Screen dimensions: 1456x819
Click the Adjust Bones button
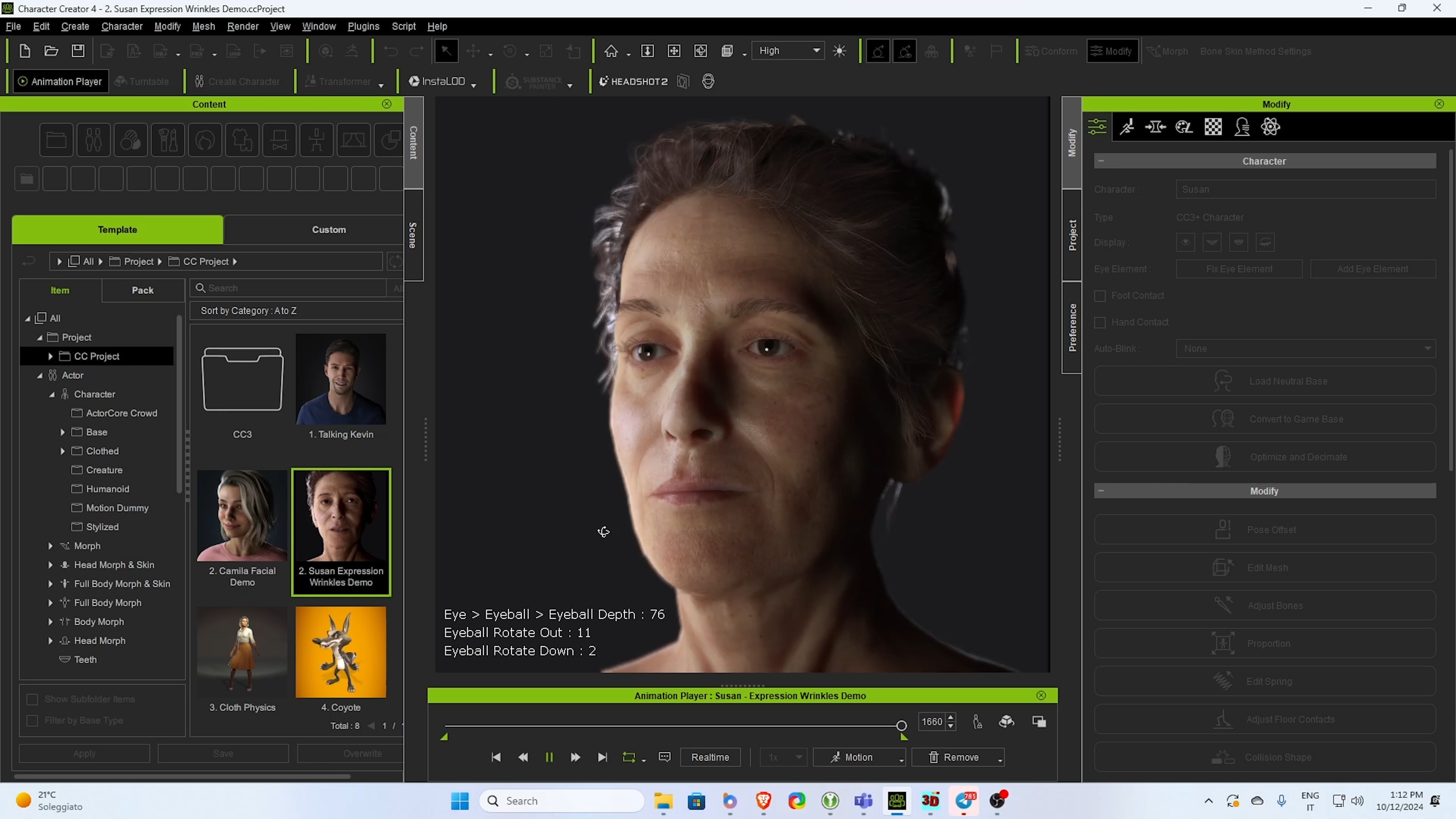tap(1265, 606)
